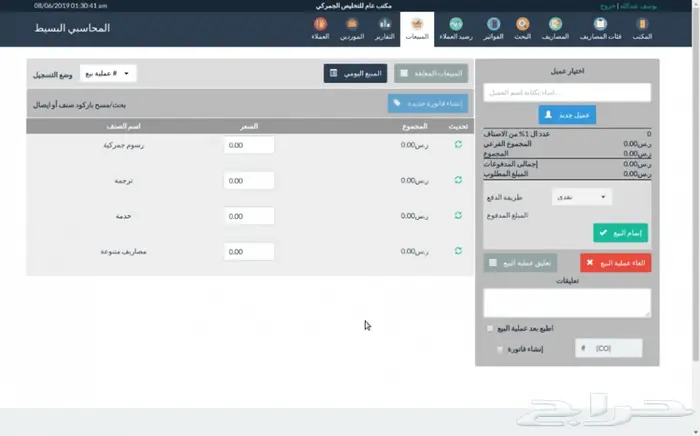Viewport: 700px width, 436px height.
Task: Click the green إتمام البيع button
Action: tap(621, 233)
